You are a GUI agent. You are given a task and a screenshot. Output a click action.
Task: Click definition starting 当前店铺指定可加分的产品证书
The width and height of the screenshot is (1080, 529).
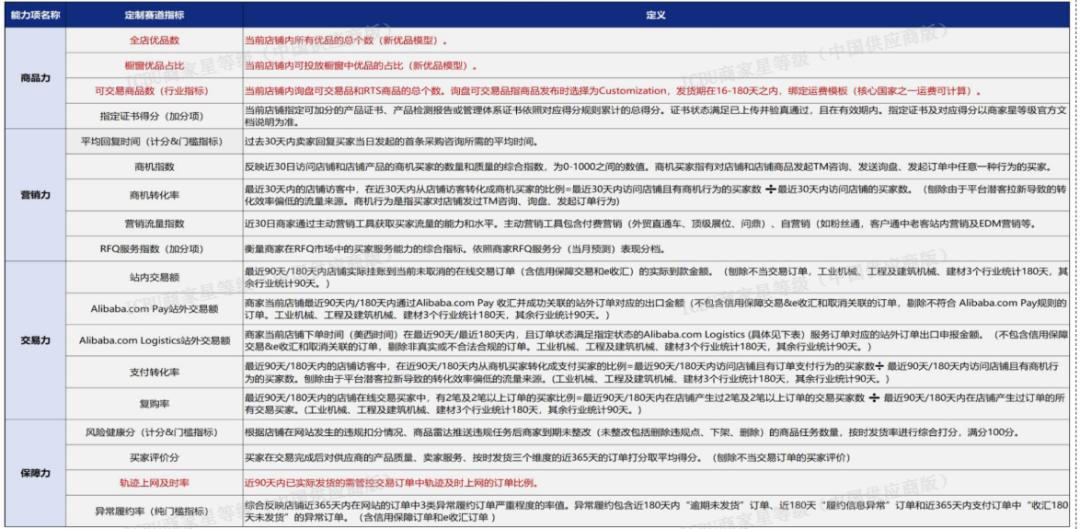pyautogui.click(x=656, y=116)
